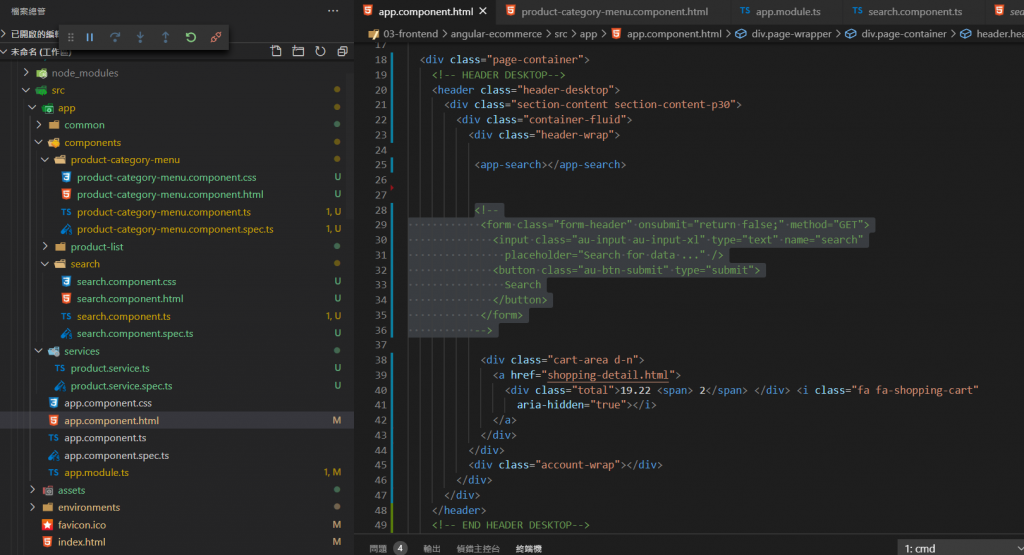
Task: Expand the assets folder
Action: click(x=33, y=490)
